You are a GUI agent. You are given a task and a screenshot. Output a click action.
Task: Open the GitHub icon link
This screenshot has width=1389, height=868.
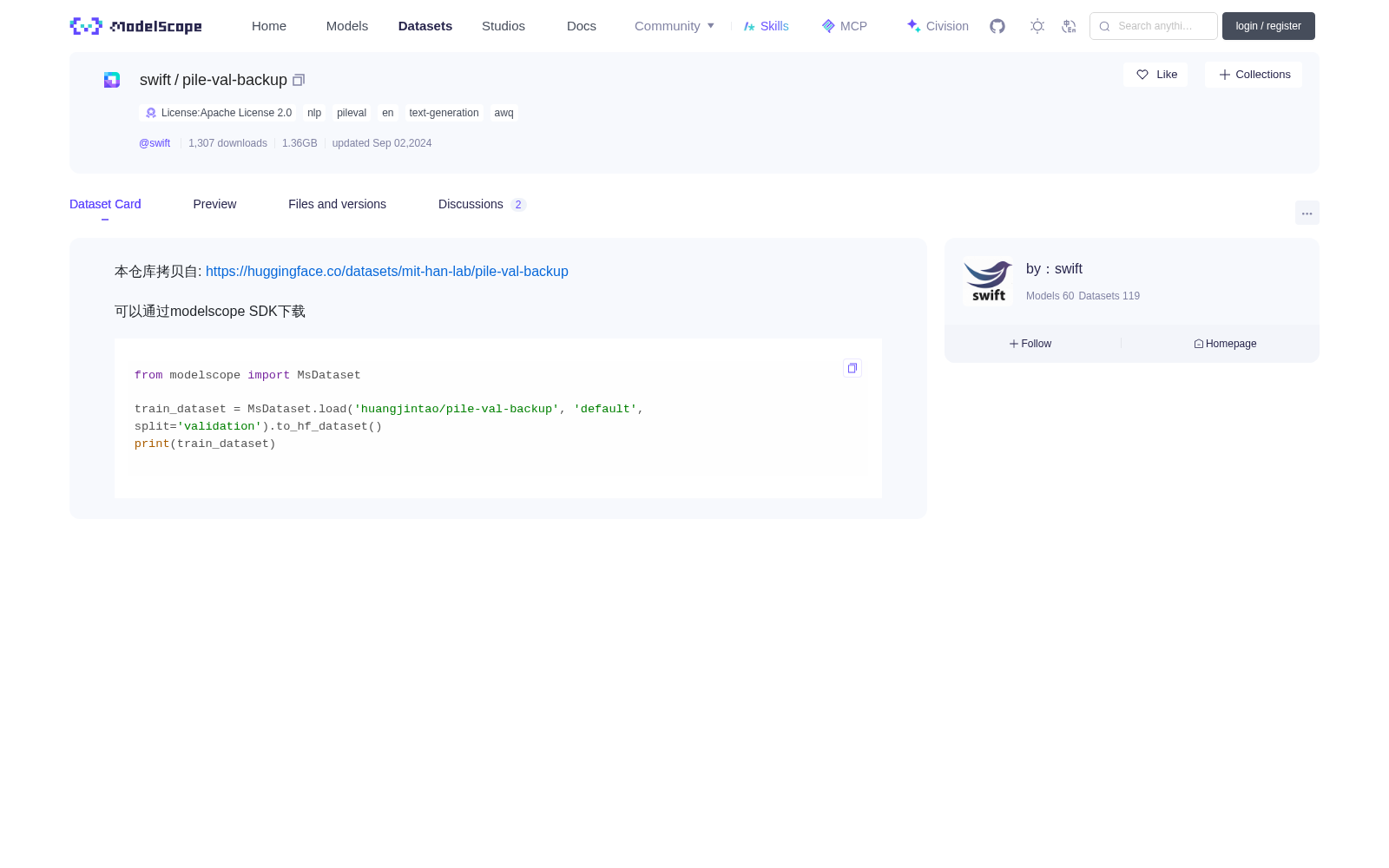[997, 26]
